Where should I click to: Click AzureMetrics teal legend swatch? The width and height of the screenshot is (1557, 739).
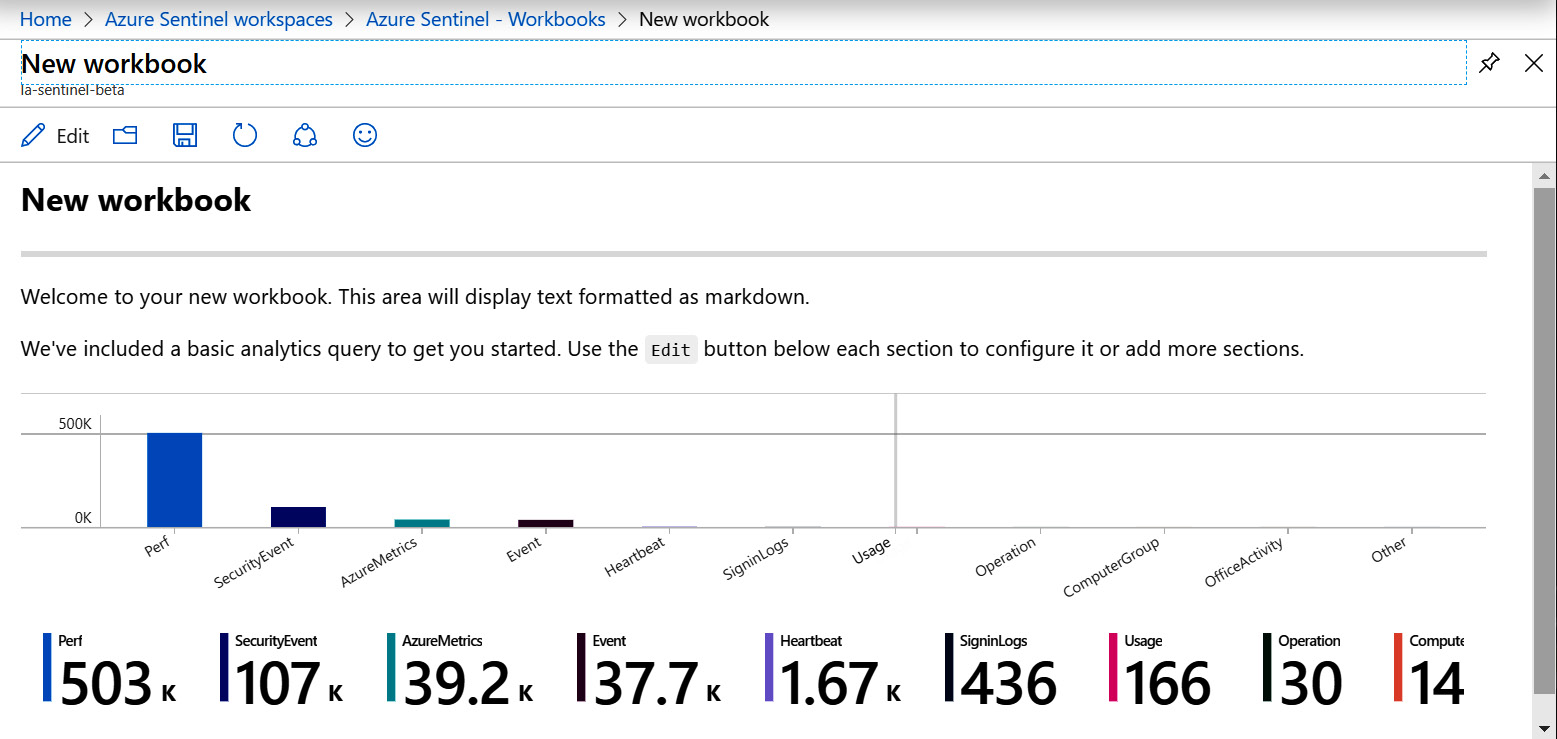coord(391,667)
